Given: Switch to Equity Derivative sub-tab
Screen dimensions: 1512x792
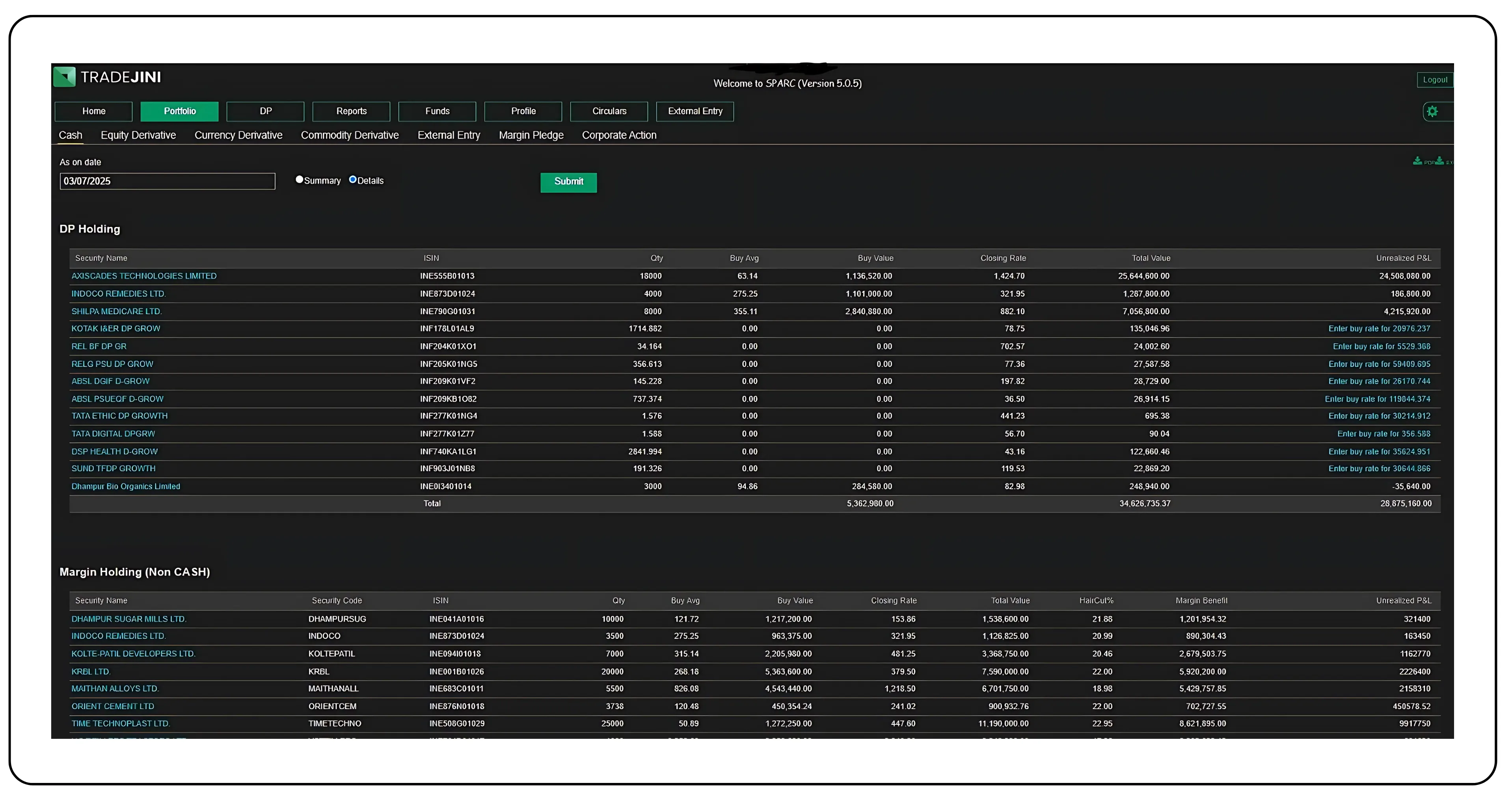Looking at the screenshot, I should pos(138,135).
